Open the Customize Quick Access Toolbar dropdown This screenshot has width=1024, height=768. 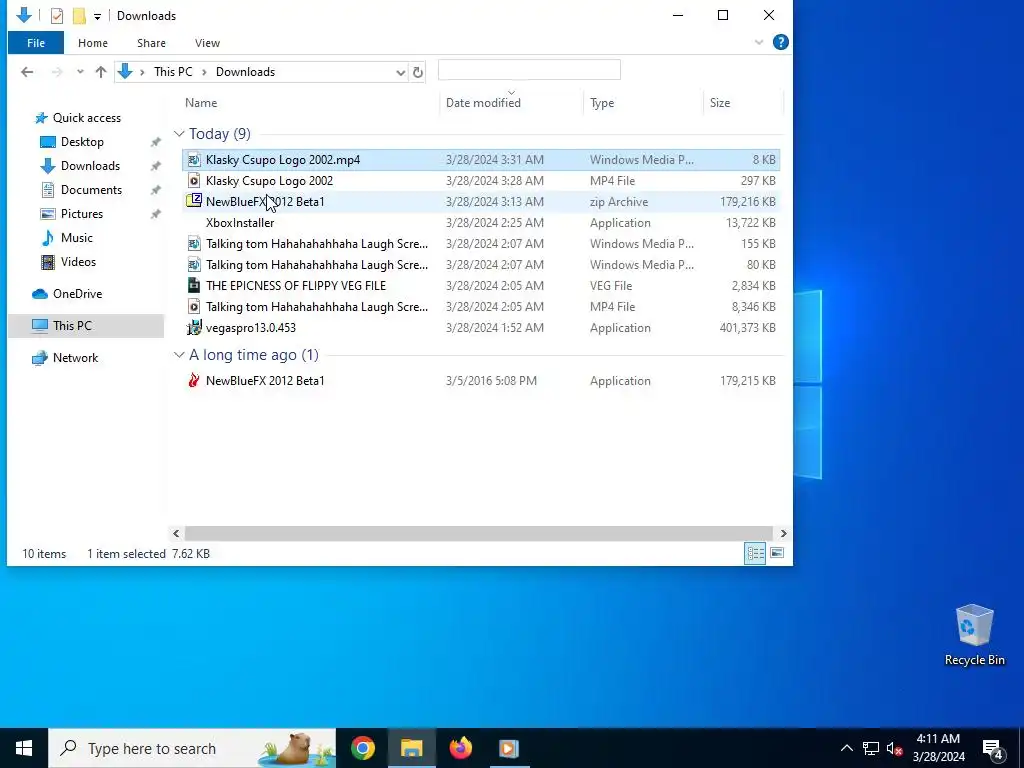(97, 16)
